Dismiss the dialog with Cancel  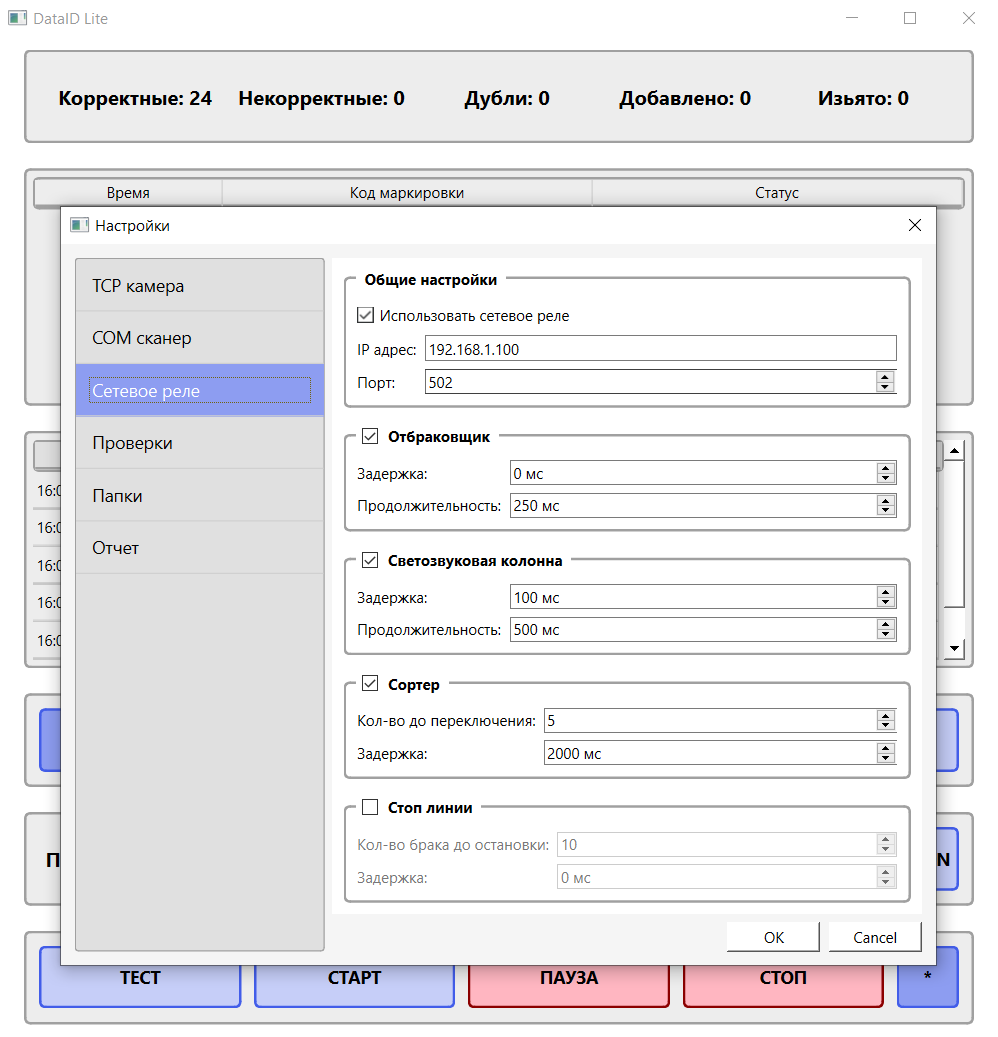(x=874, y=936)
